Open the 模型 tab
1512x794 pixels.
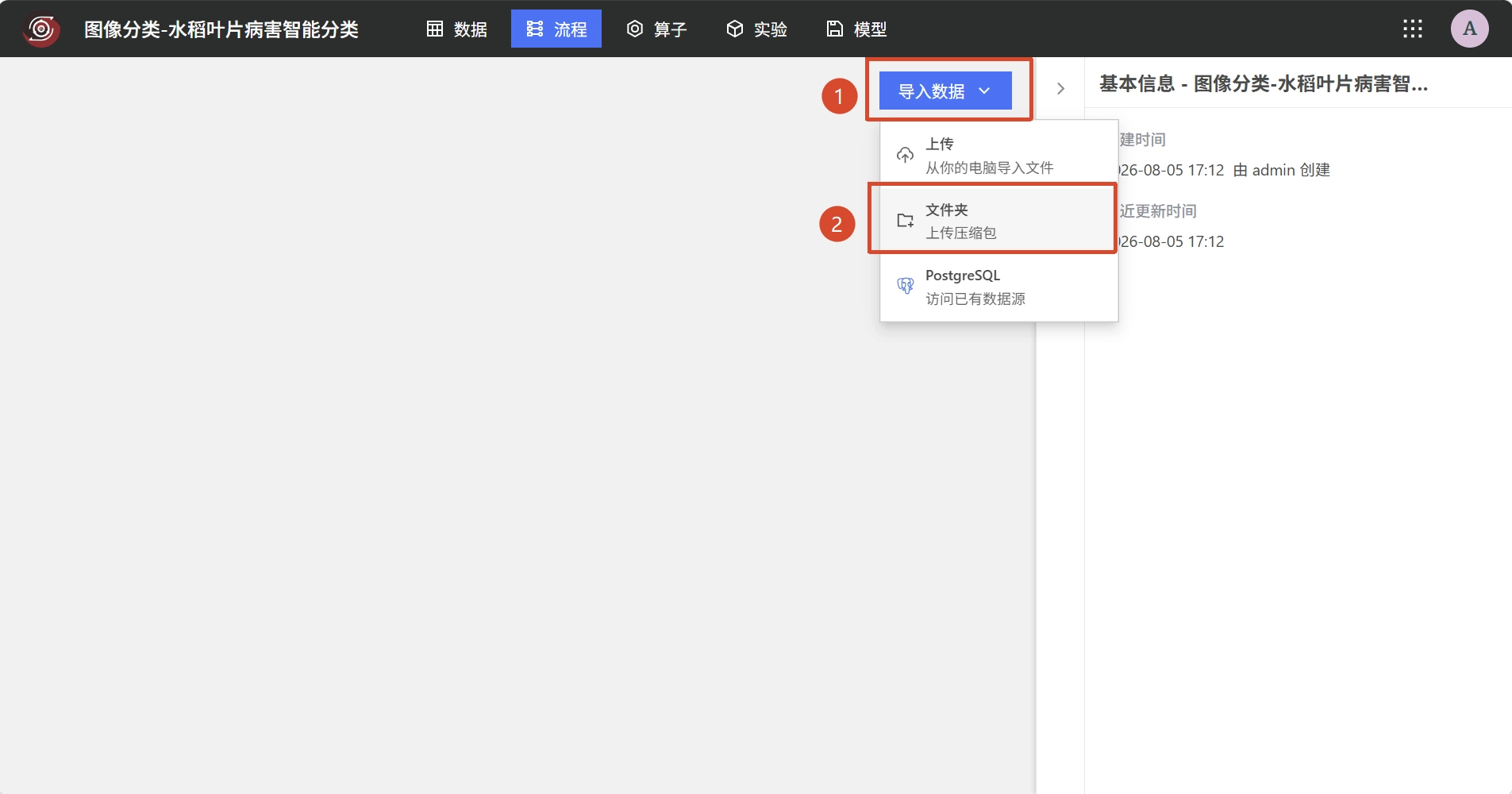856,29
